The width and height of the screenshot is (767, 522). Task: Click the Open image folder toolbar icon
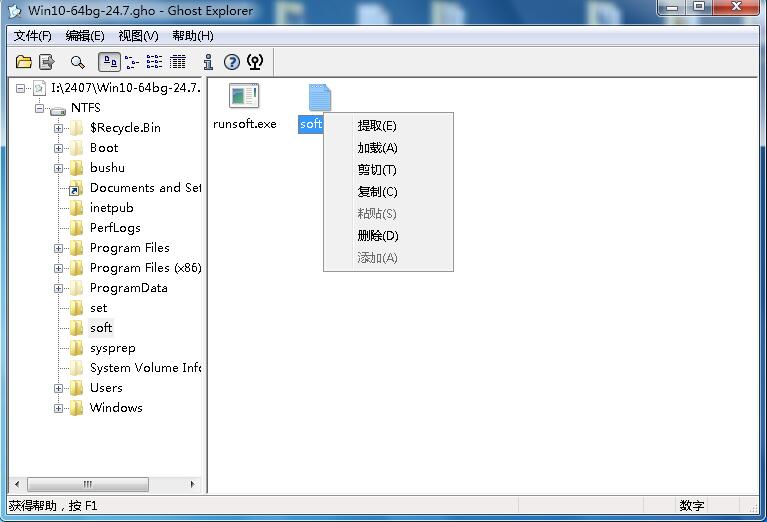pyautogui.click(x=23, y=62)
